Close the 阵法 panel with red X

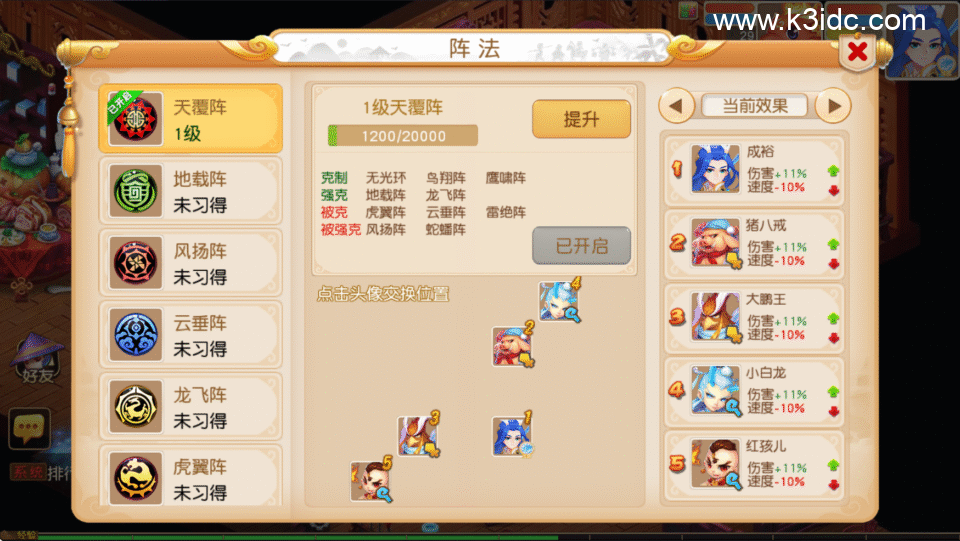[x=857, y=51]
